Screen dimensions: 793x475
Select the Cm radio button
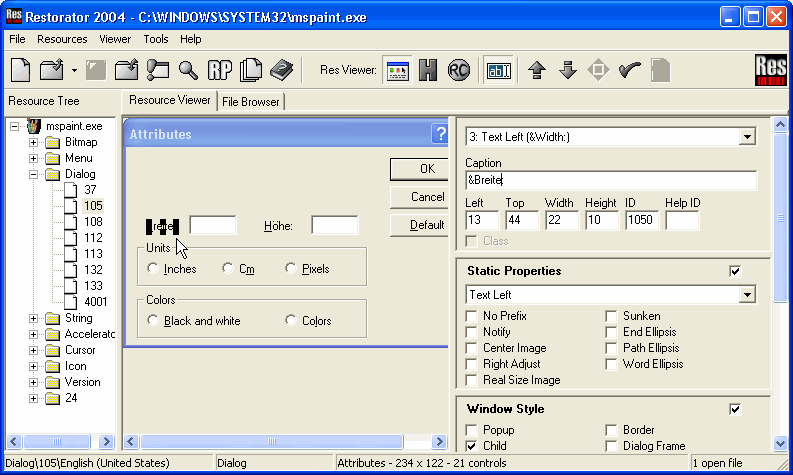(228, 268)
